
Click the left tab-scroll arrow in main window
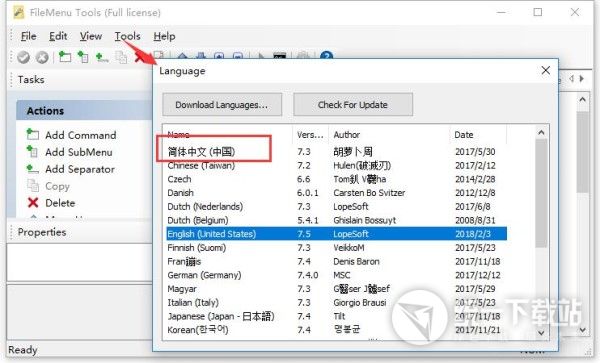click(571, 78)
